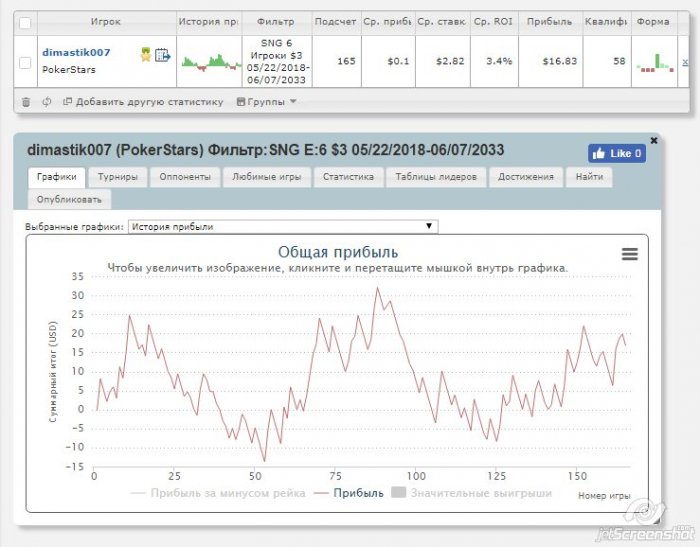700x547 pixels.
Task: Switch to the Любимые игры tab
Action: point(267,177)
